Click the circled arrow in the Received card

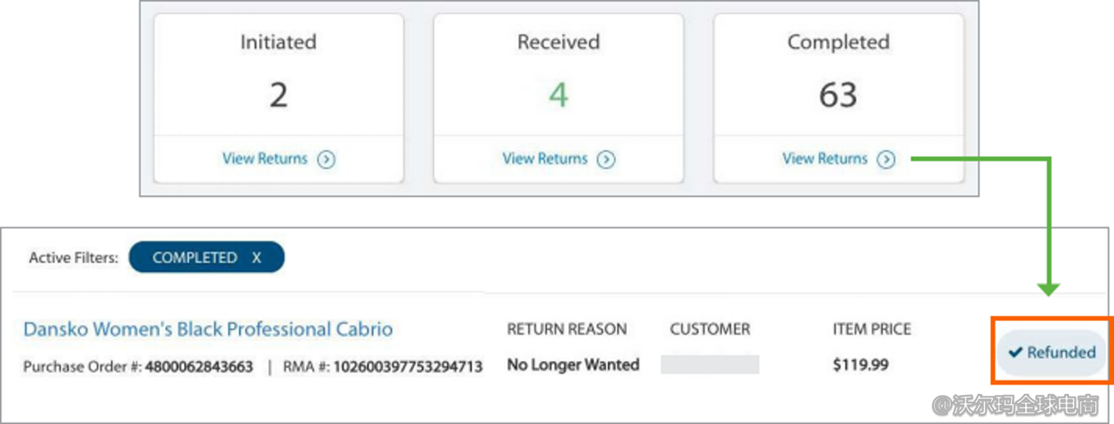(606, 159)
